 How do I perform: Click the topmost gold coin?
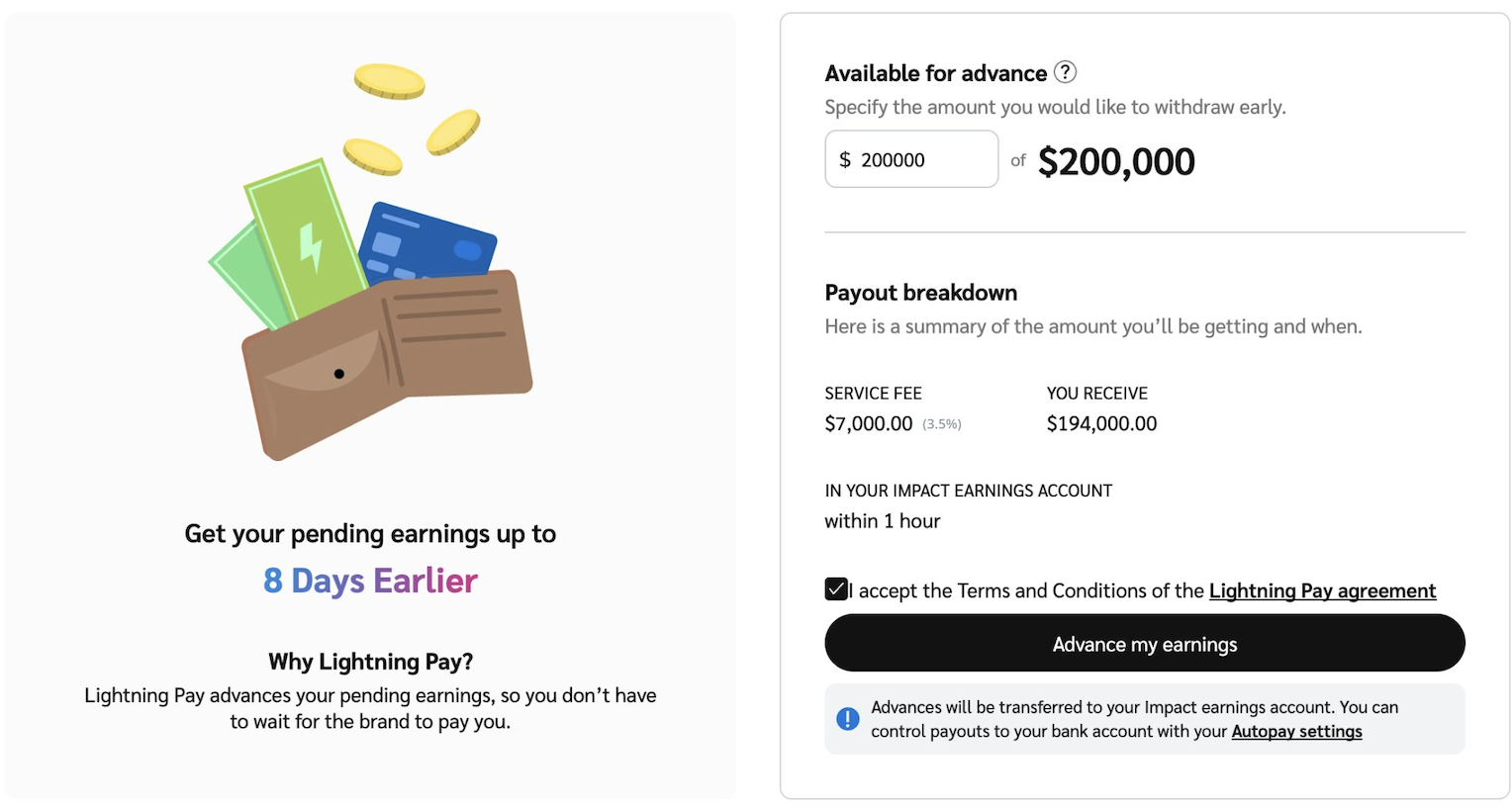[390, 81]
